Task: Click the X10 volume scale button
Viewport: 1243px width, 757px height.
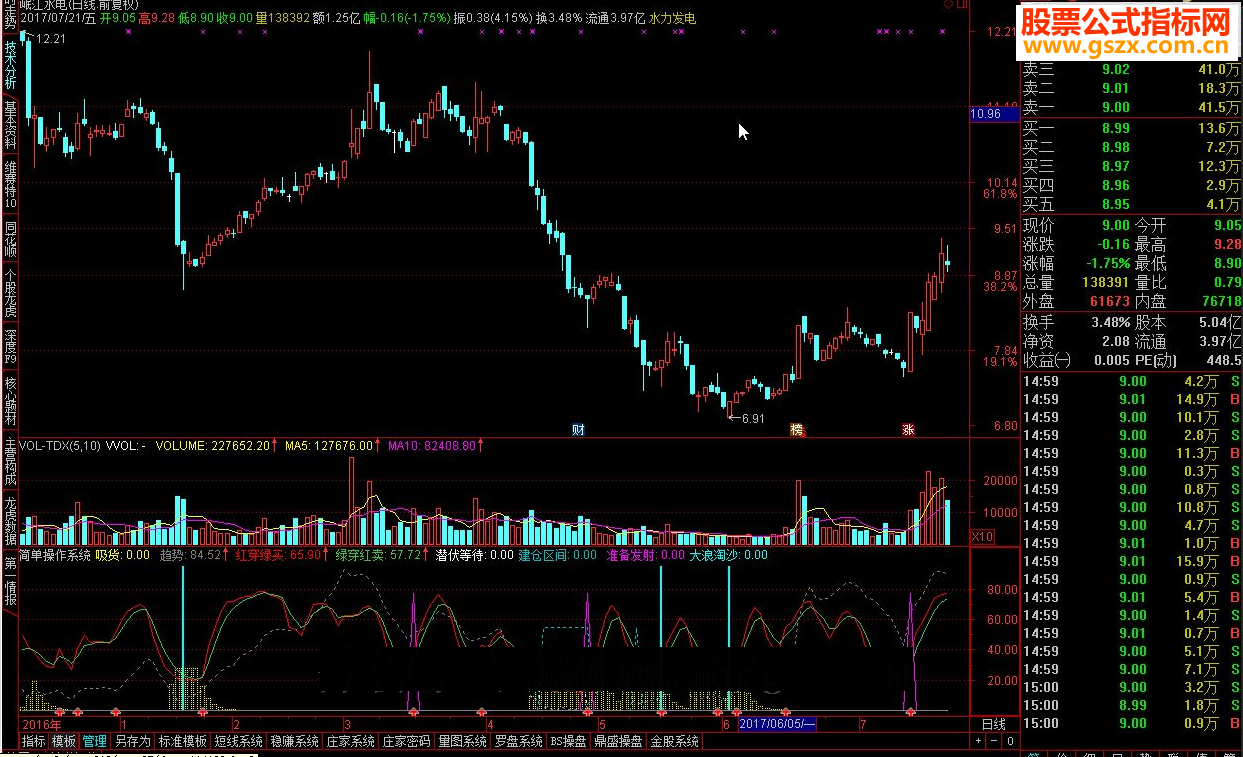Action: [983, 537]
